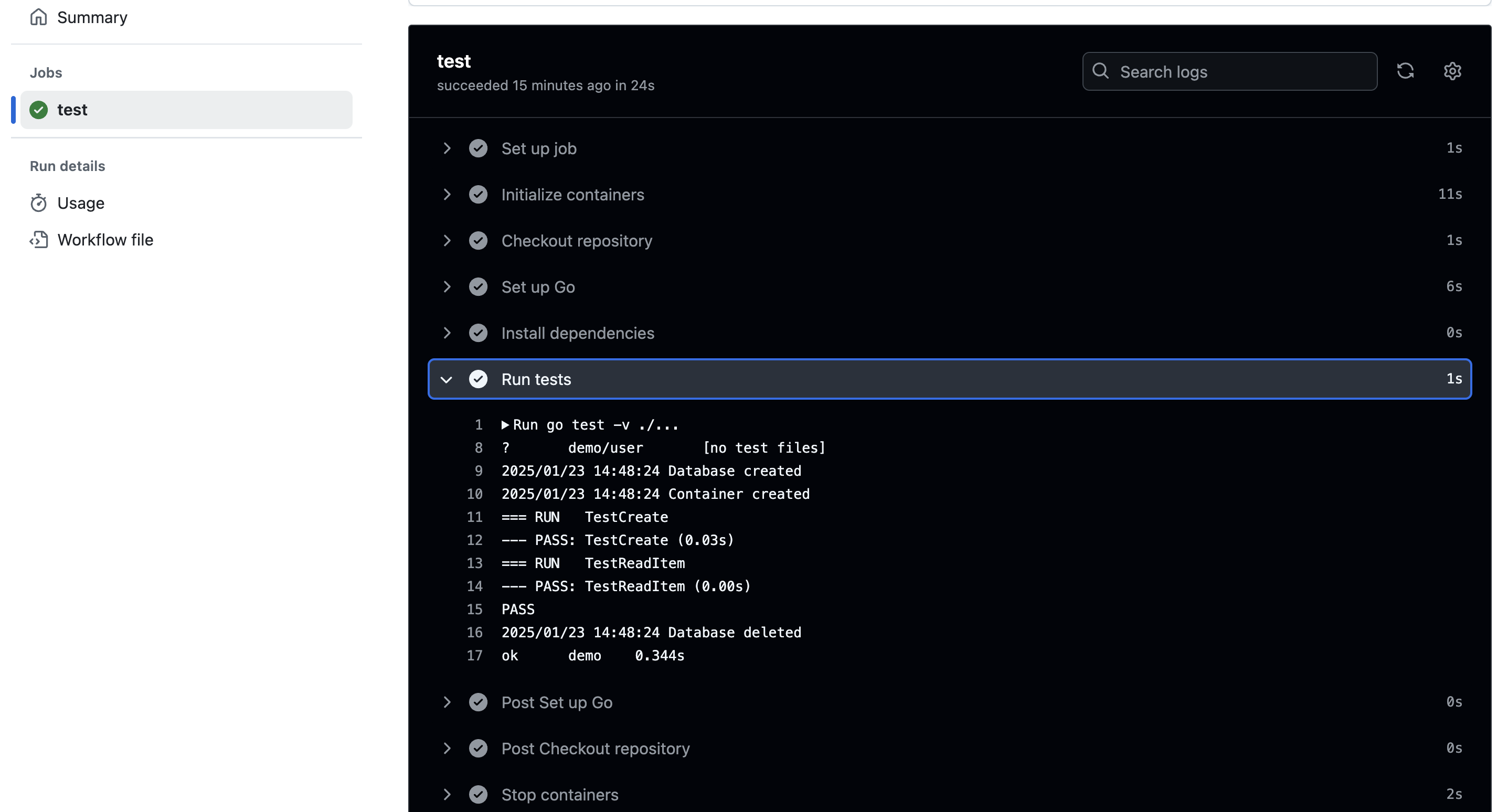Expand the Set up job step
1508x812 pixels.
click(447, 148)
